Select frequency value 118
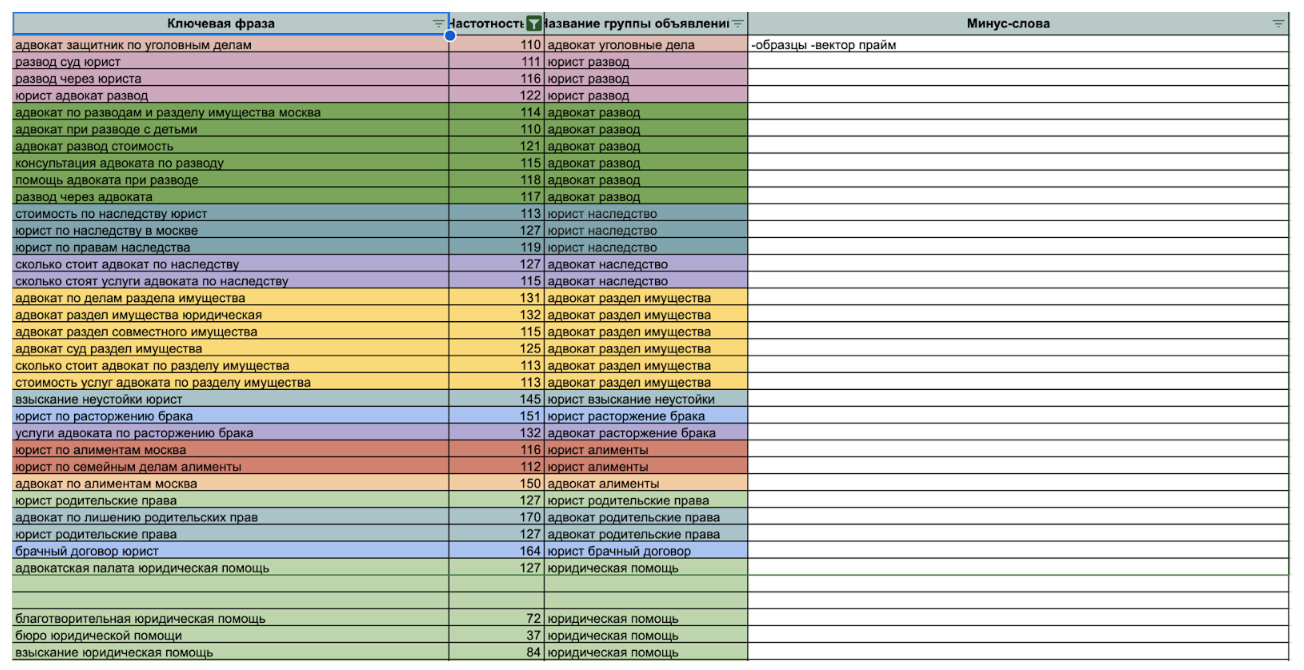 [497, 180]
